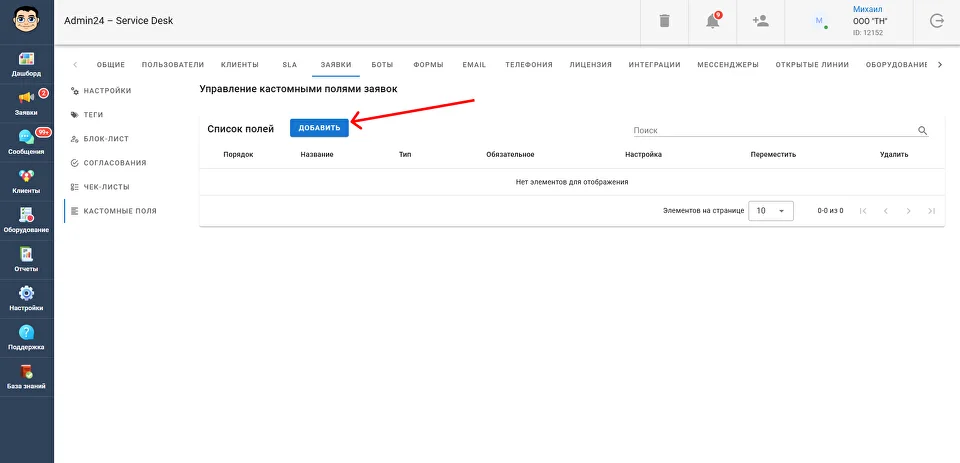
Task: Go to next page pagination icon
Action: [909, 211]
